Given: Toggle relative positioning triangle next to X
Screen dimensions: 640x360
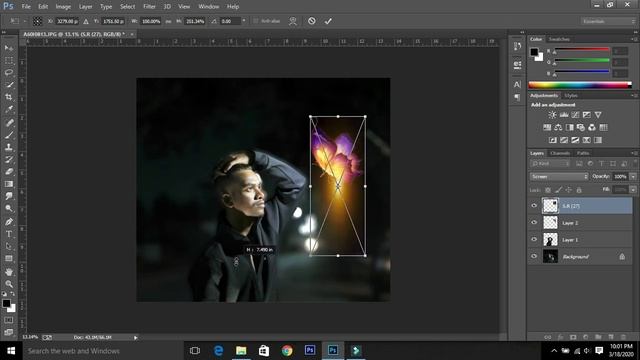Looking at the screenshot, I should [86, 21].
